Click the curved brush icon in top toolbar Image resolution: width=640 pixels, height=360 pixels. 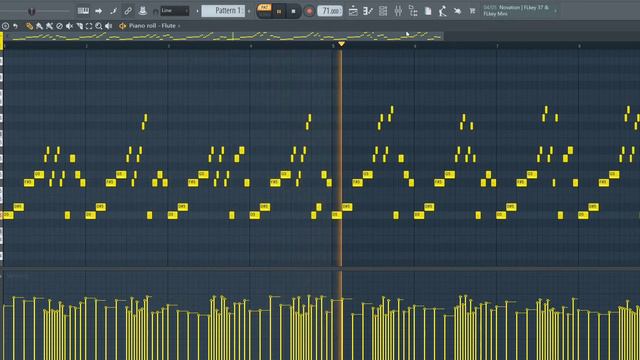pyautogui.click(x=113, y=11)
